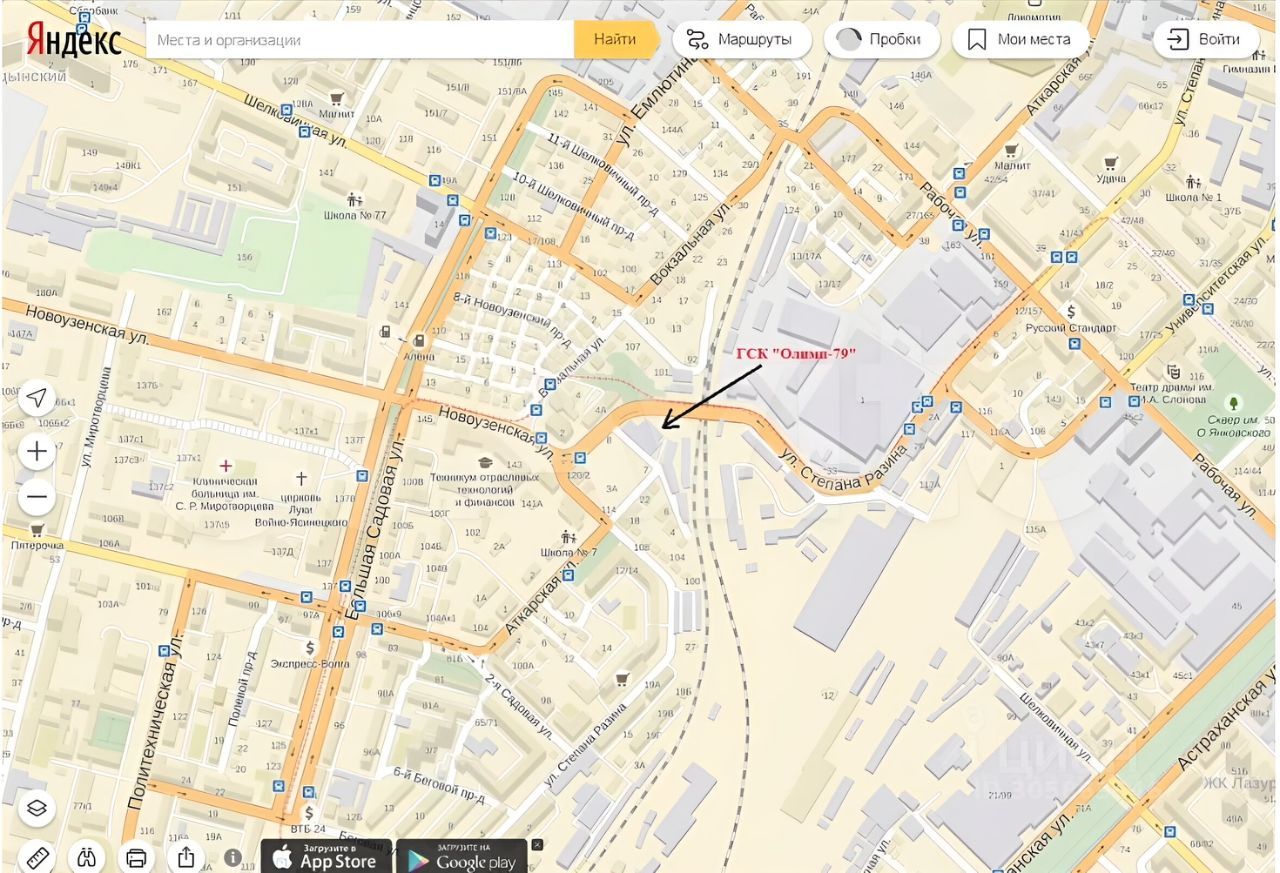
Task: Open the Маршруты route planner
Action: (741, 40)
